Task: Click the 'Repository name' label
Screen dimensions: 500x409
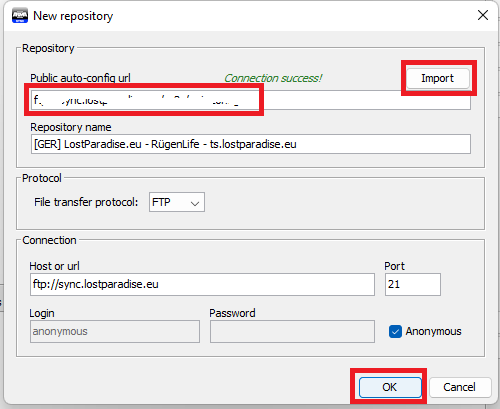Action: (x=71, y=127)
